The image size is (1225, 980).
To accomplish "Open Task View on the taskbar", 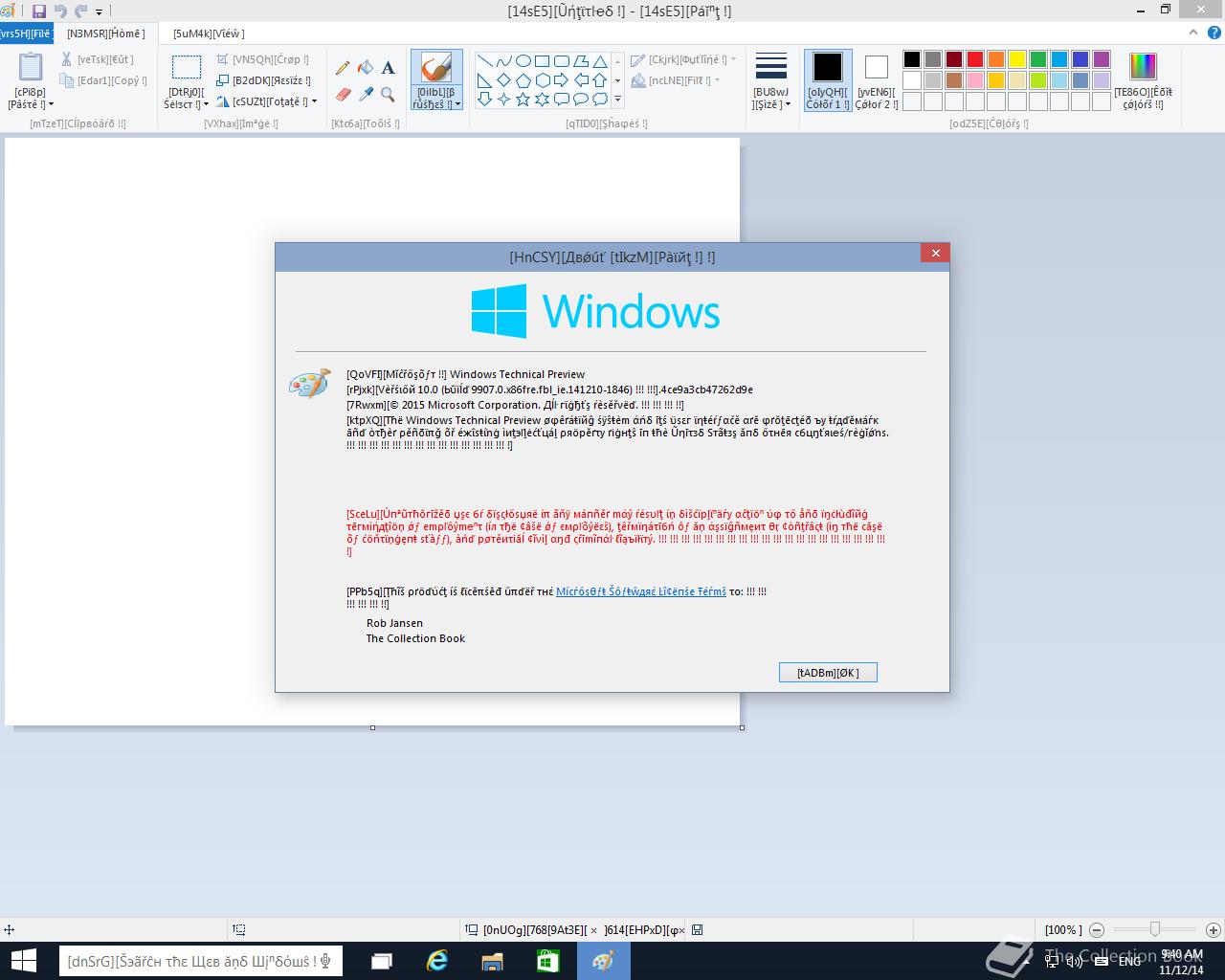I will 382,961.
